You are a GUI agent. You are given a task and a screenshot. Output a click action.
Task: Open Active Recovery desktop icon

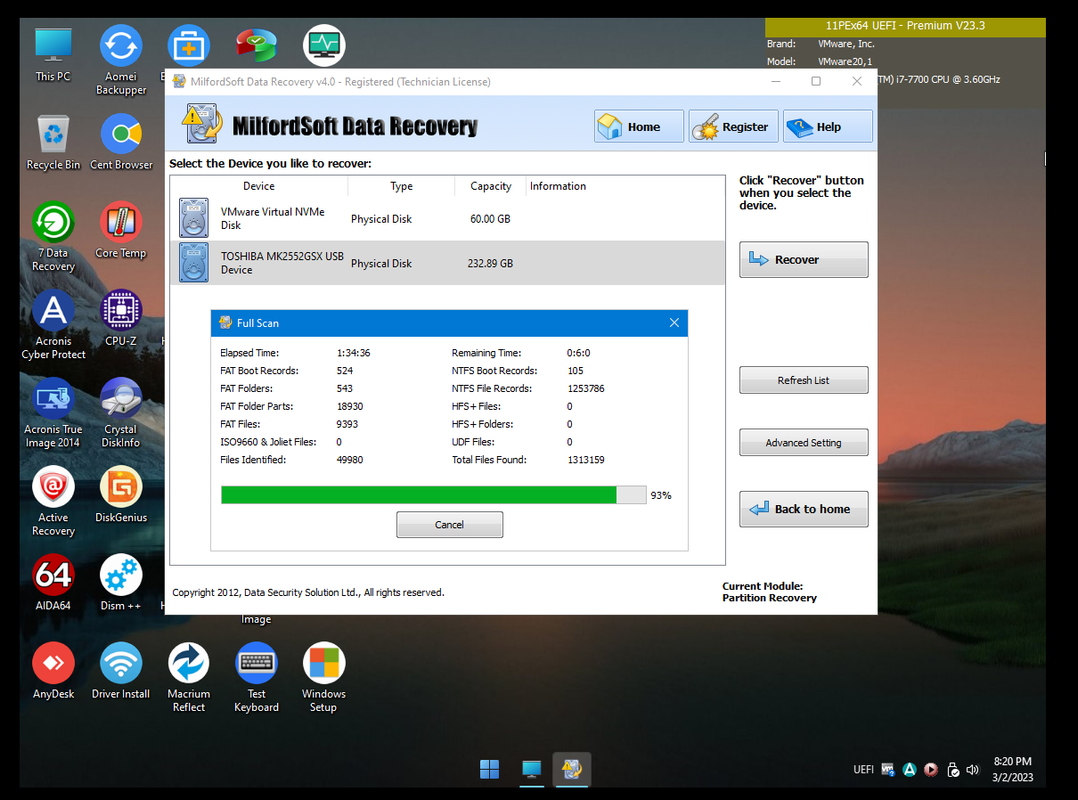[53, 501]
